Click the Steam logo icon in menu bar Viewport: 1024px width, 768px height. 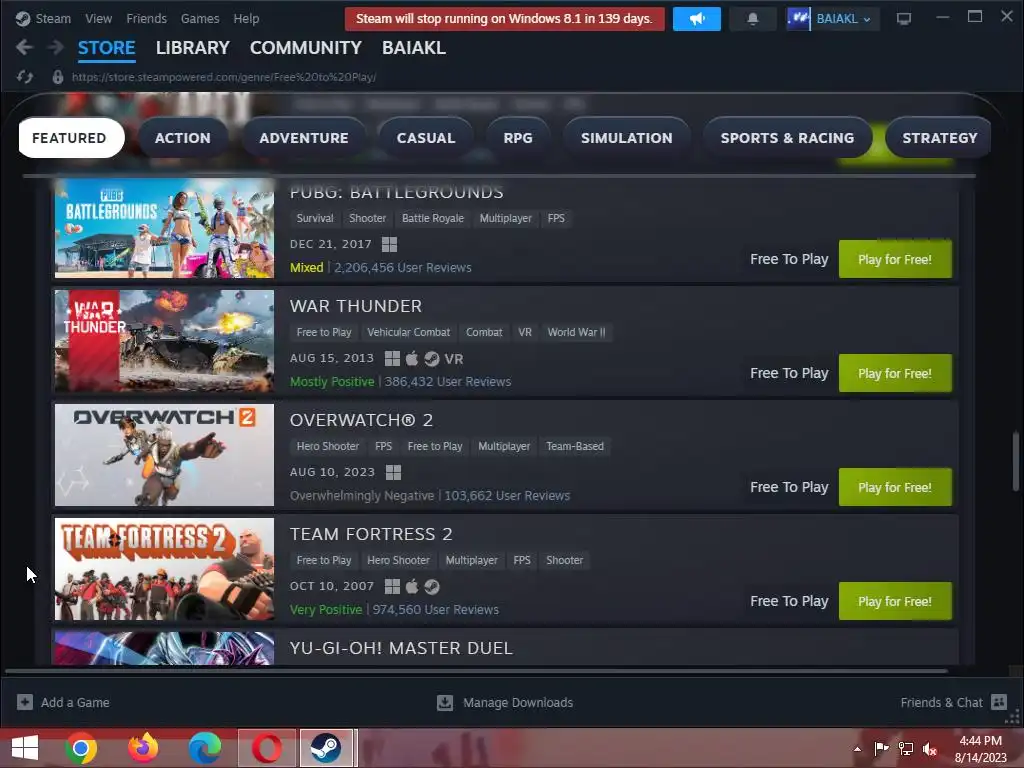tap(23, 18)
